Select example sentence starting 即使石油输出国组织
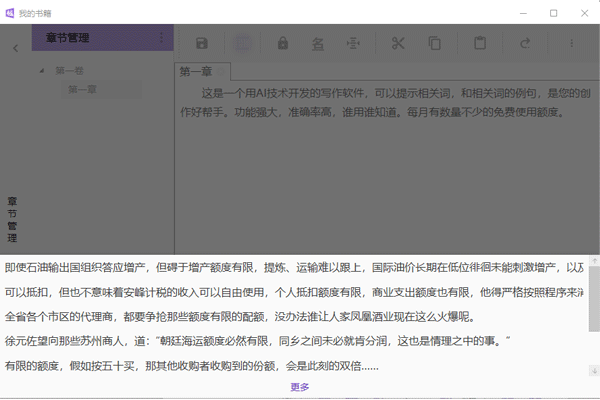Screen dimensions: 600x400 click(x=294, y=268)
